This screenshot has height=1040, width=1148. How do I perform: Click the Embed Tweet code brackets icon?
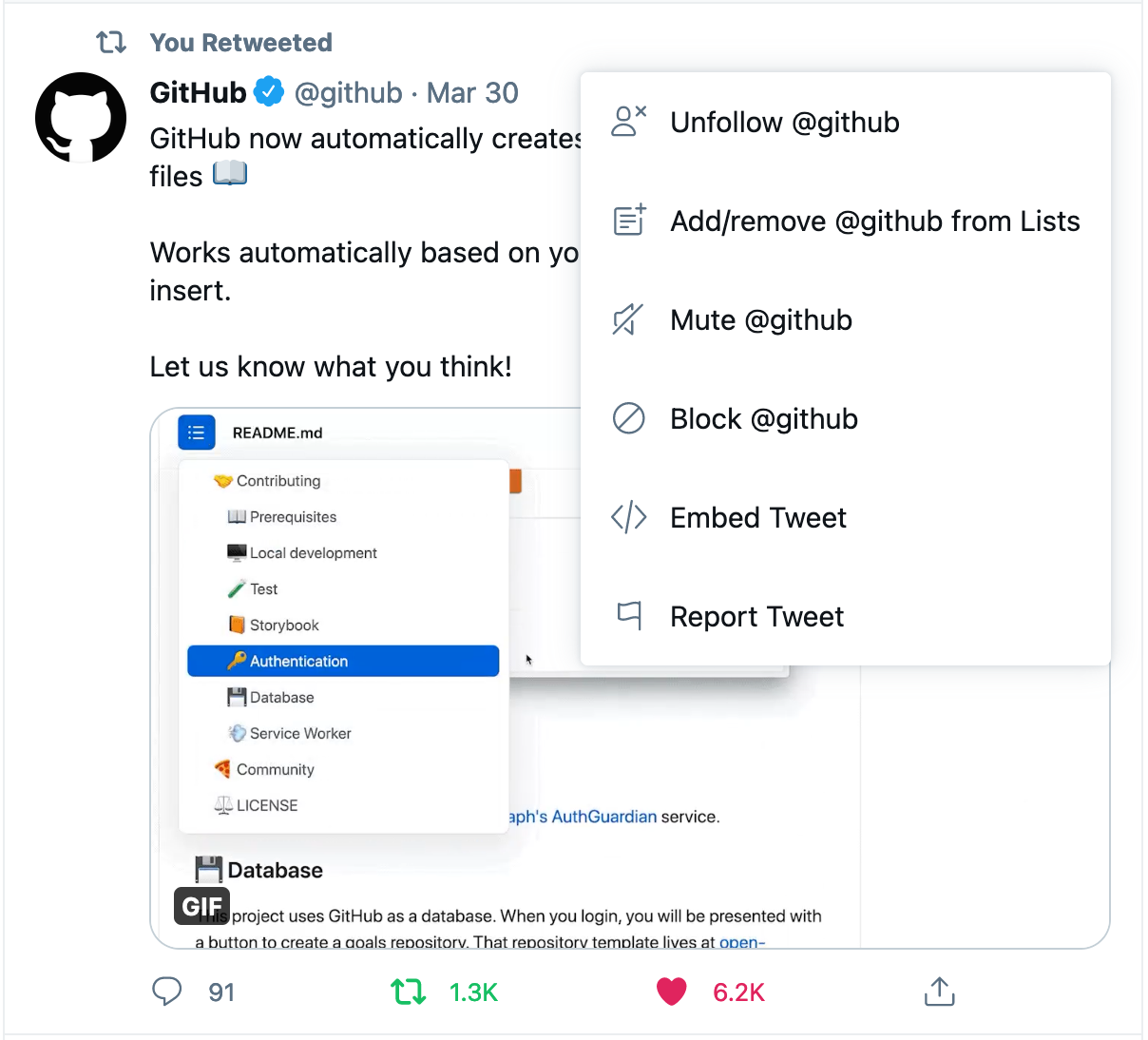tap(628, 517)
